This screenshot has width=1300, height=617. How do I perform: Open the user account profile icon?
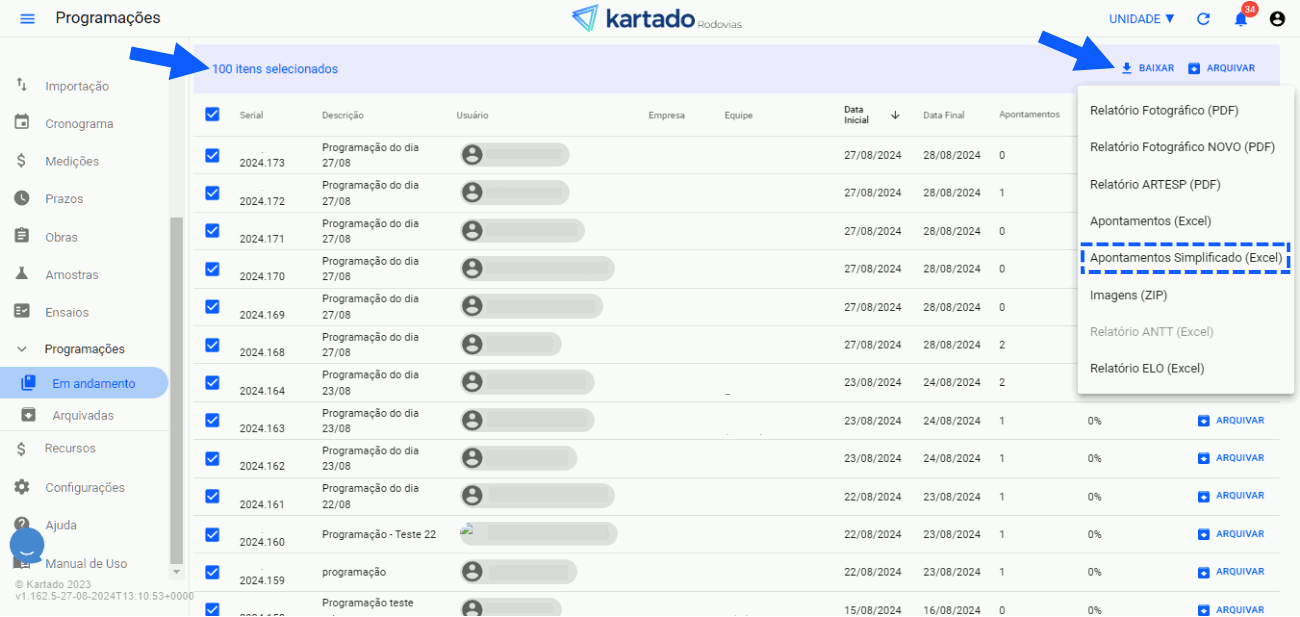click(1277, 19)
